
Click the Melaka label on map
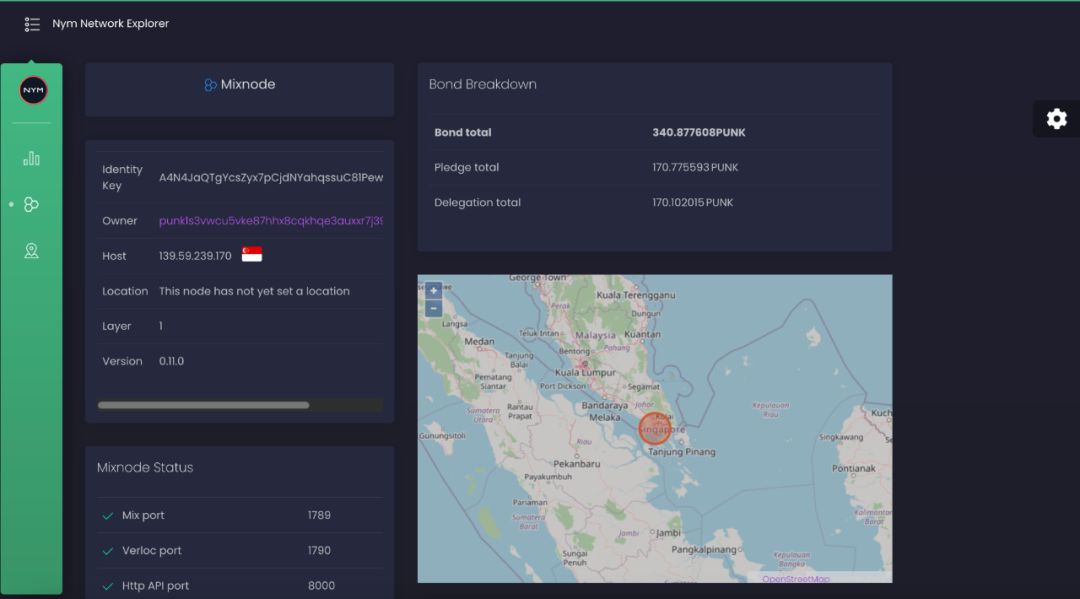coord(605,417)
